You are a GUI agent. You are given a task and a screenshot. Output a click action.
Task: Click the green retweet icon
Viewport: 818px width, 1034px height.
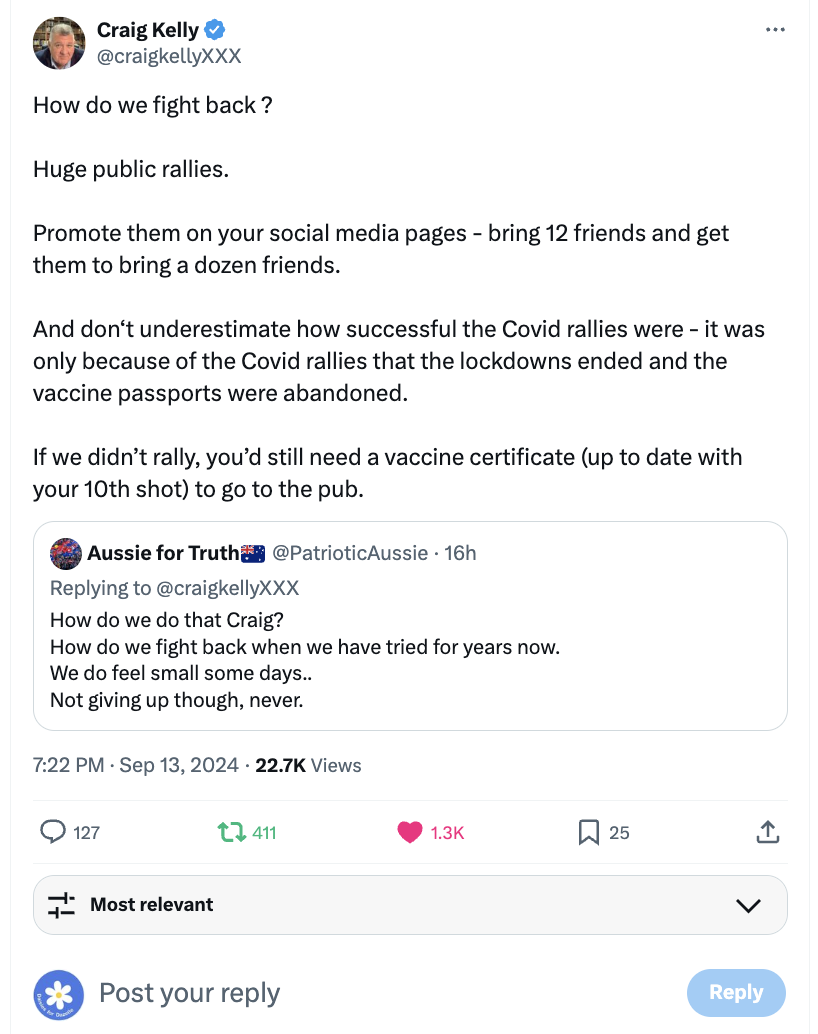[229, 831]
